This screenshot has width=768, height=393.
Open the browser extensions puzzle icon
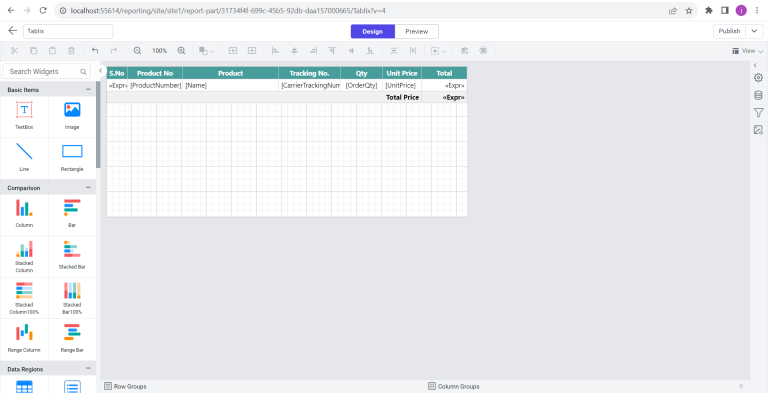tap(708, 10)
